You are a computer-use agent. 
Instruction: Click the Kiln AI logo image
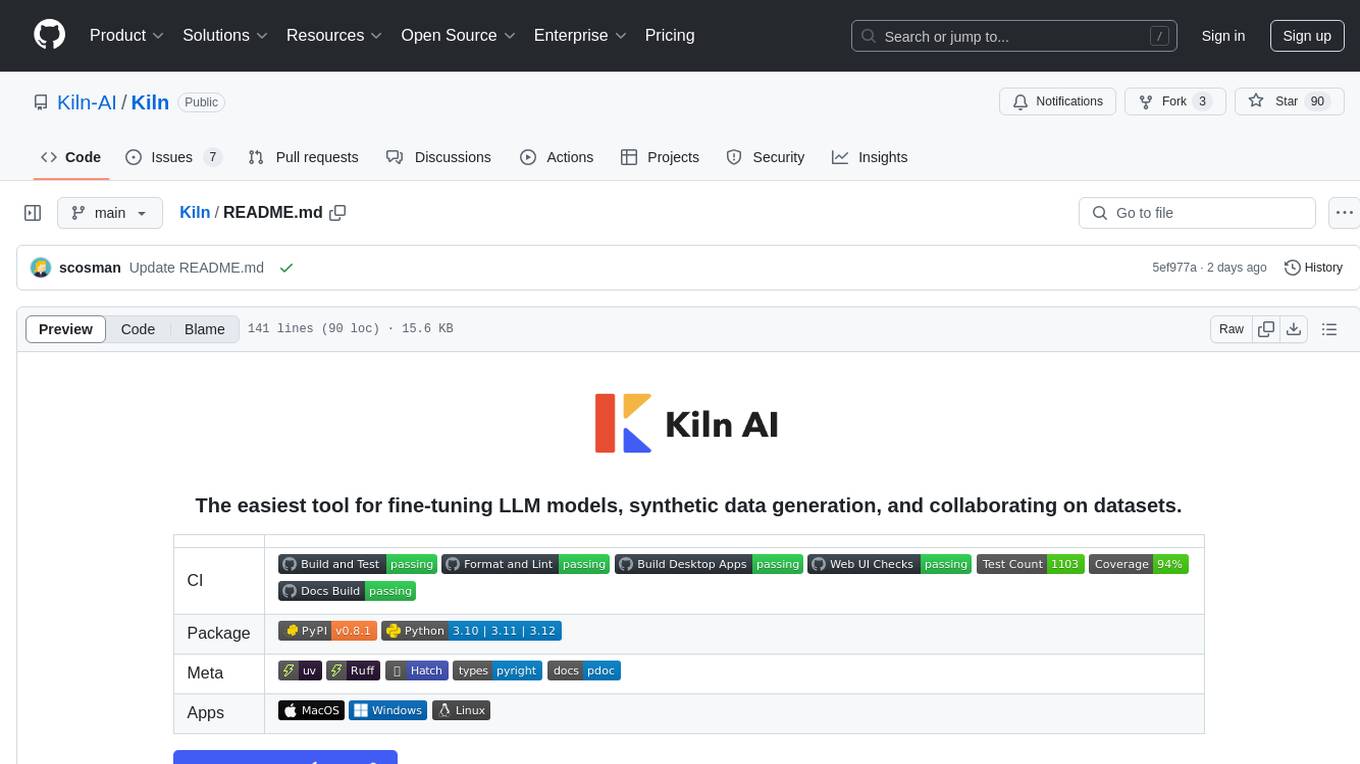pyautogui.click(x=688, y=424)
